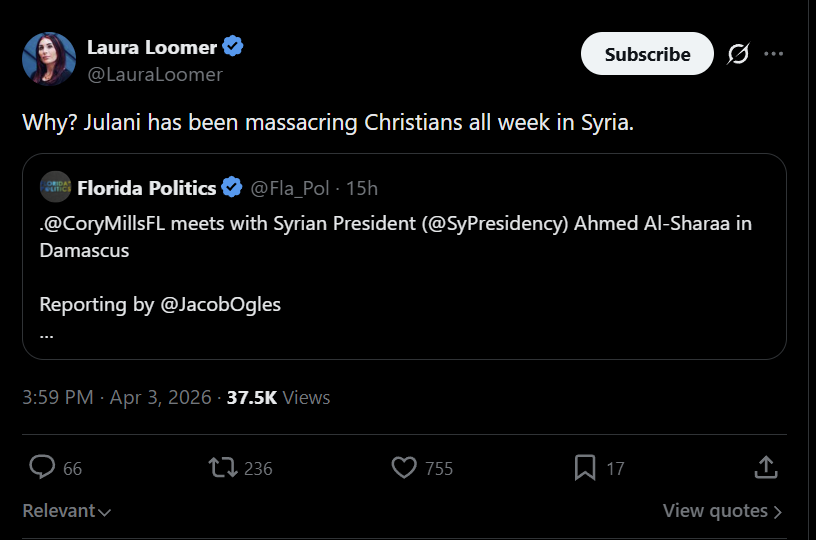Screen dimensions: 816x540
Task: Open the share post icon
Action: pos(765,467)
